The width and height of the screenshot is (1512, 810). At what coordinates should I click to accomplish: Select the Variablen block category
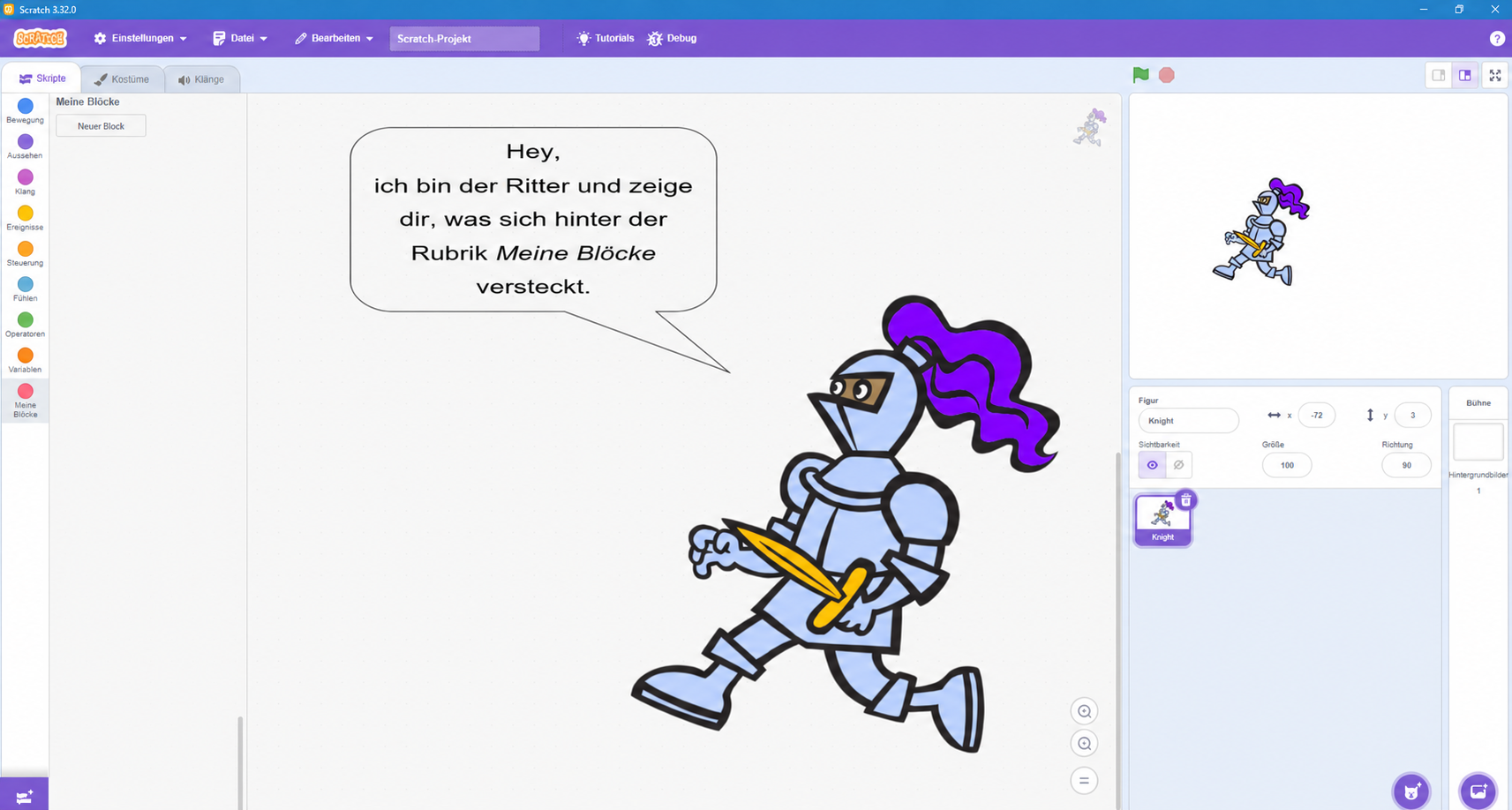click(25, 361)
